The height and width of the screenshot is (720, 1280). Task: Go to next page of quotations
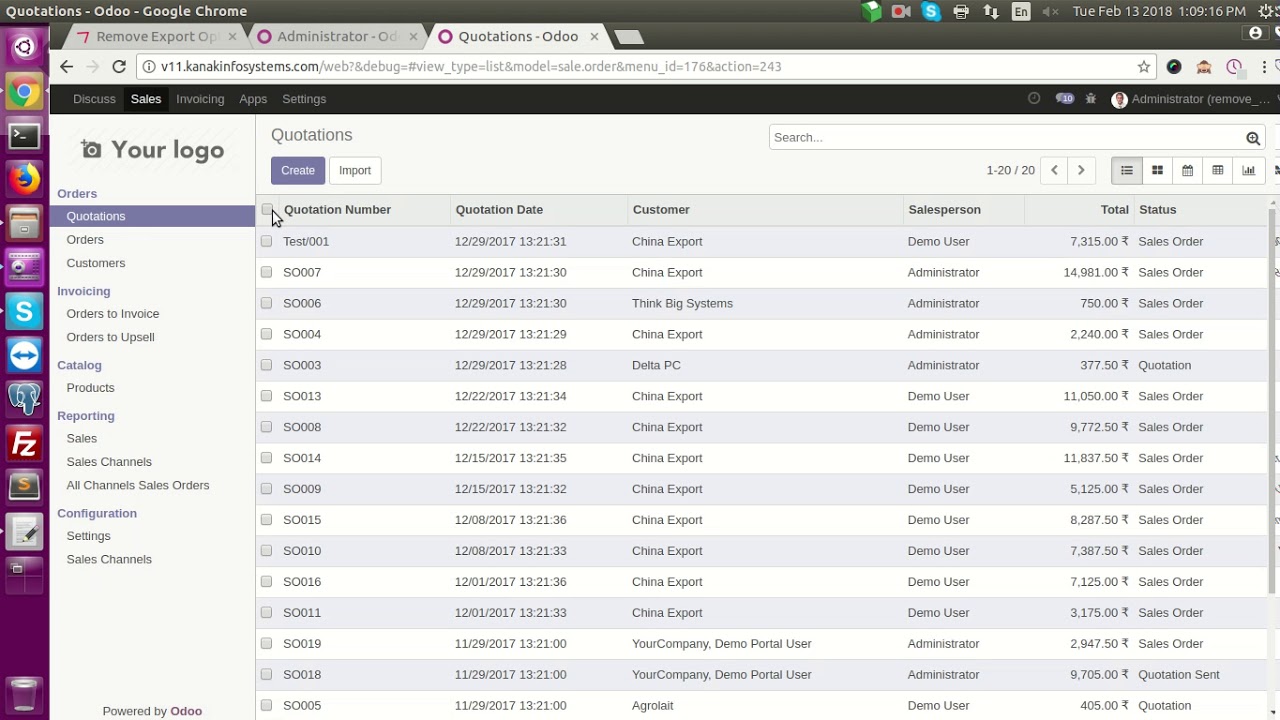[x=1081, y=170]
